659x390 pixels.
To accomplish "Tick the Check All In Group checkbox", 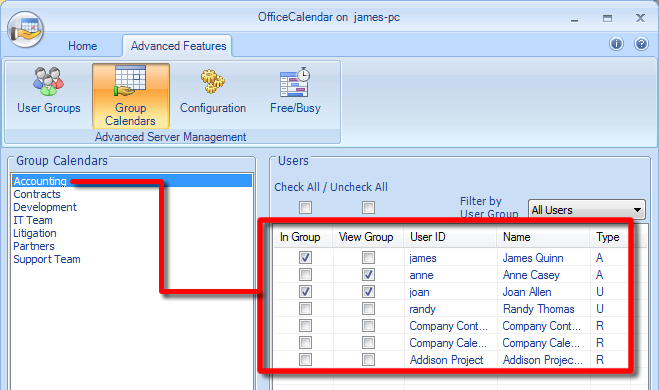I will coord(306,207).
